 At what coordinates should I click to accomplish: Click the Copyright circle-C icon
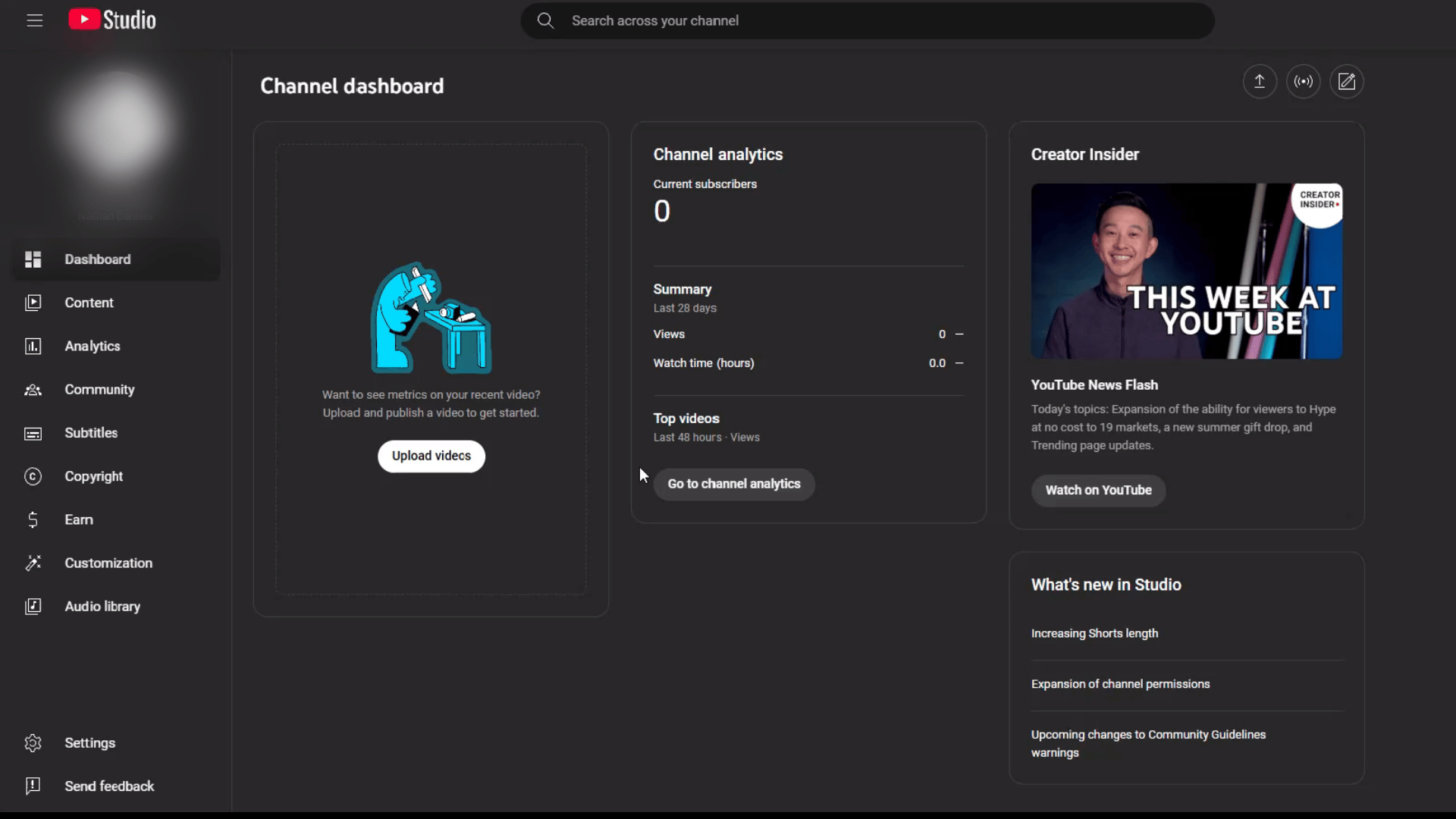(33, 476)
